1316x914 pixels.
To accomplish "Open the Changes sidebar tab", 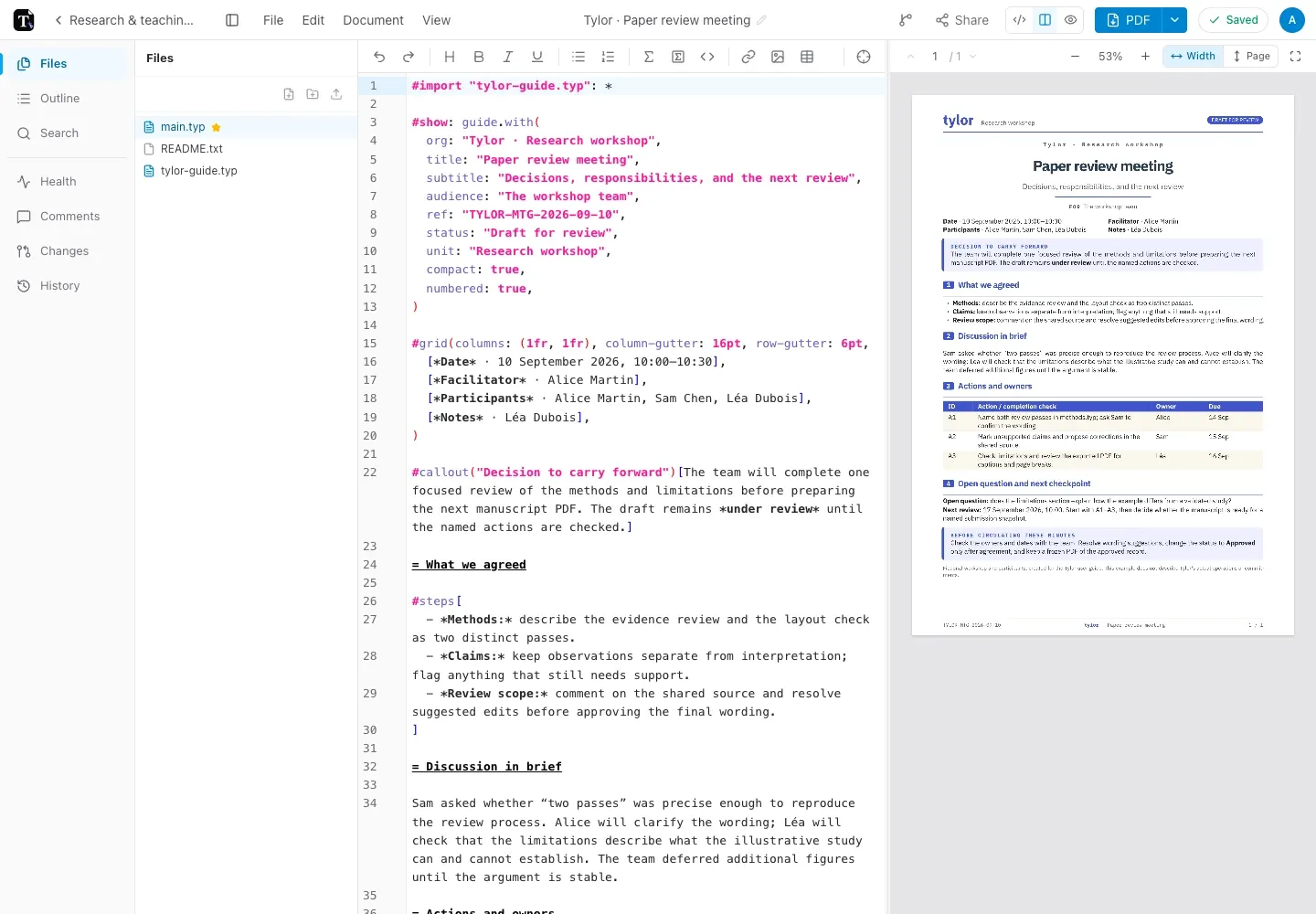I will pos(68,250).
